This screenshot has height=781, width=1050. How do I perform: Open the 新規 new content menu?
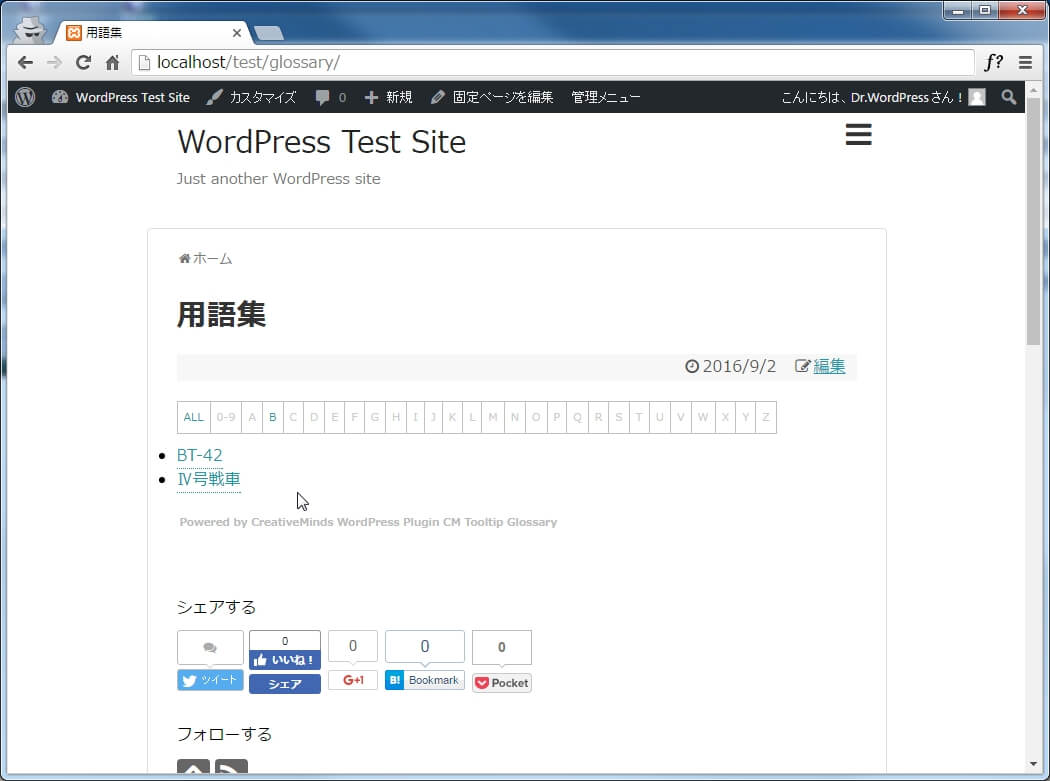coord(388,97)
